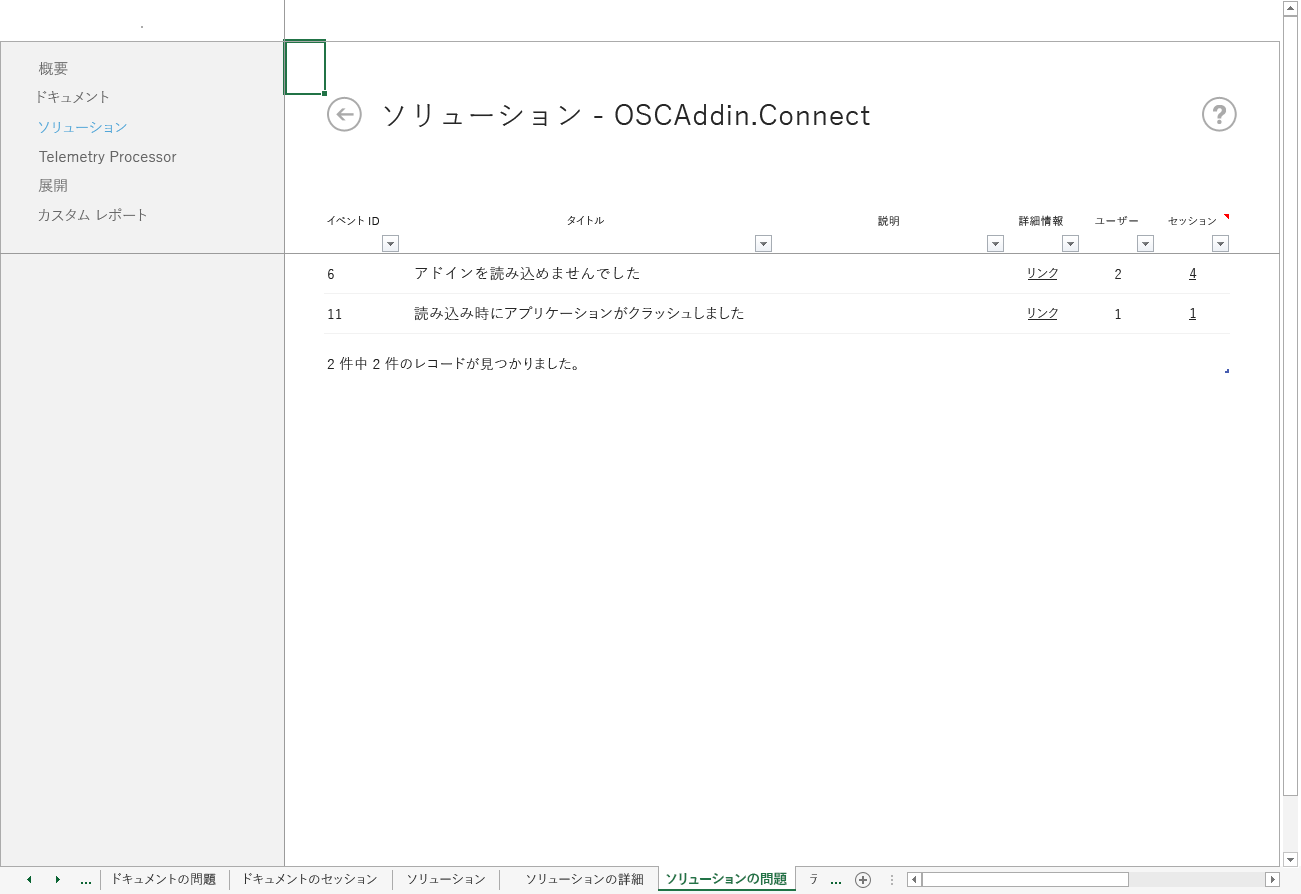Open session count 4 link

[1193, 273]
